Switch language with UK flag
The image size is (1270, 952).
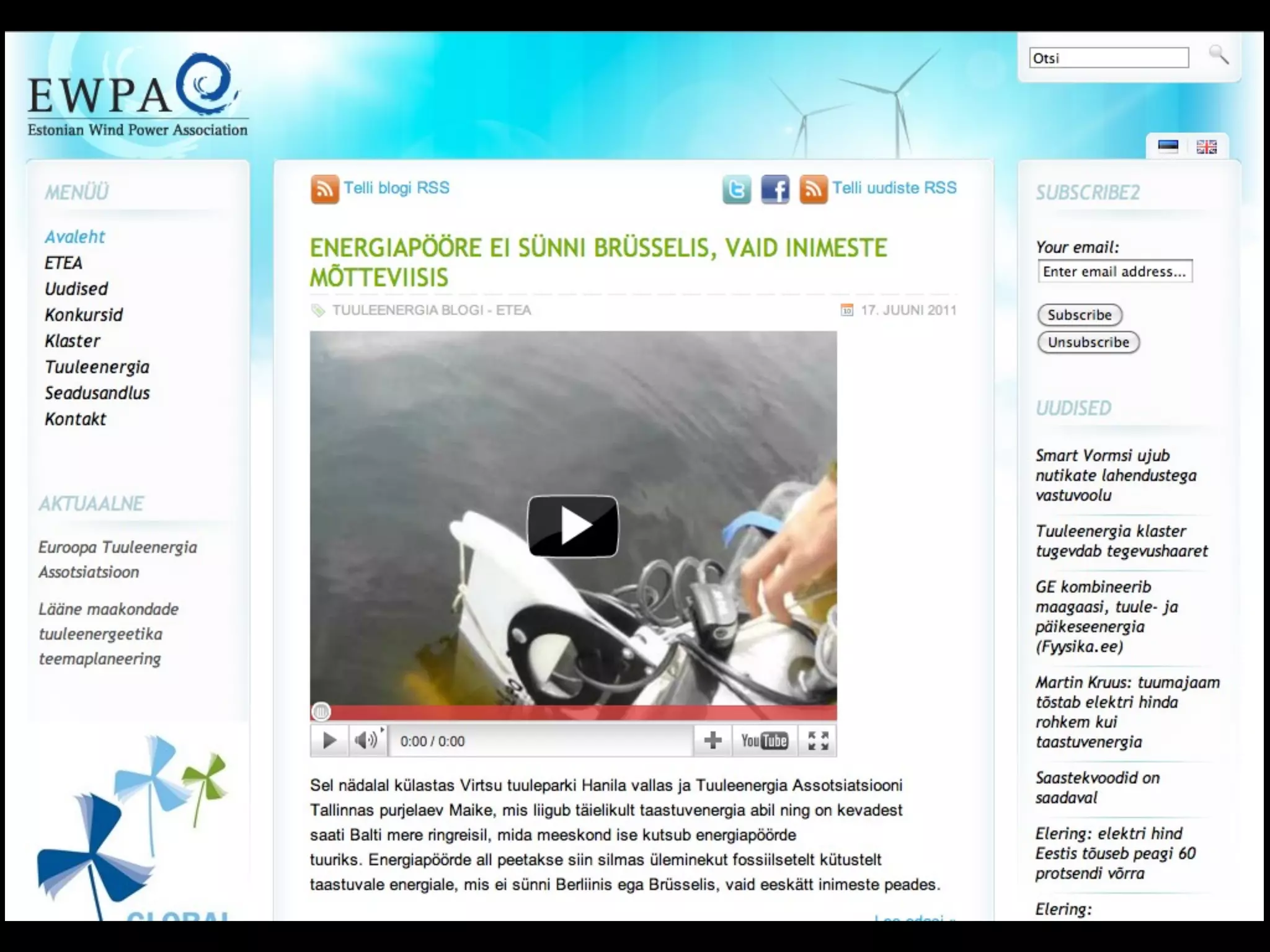1206,147
